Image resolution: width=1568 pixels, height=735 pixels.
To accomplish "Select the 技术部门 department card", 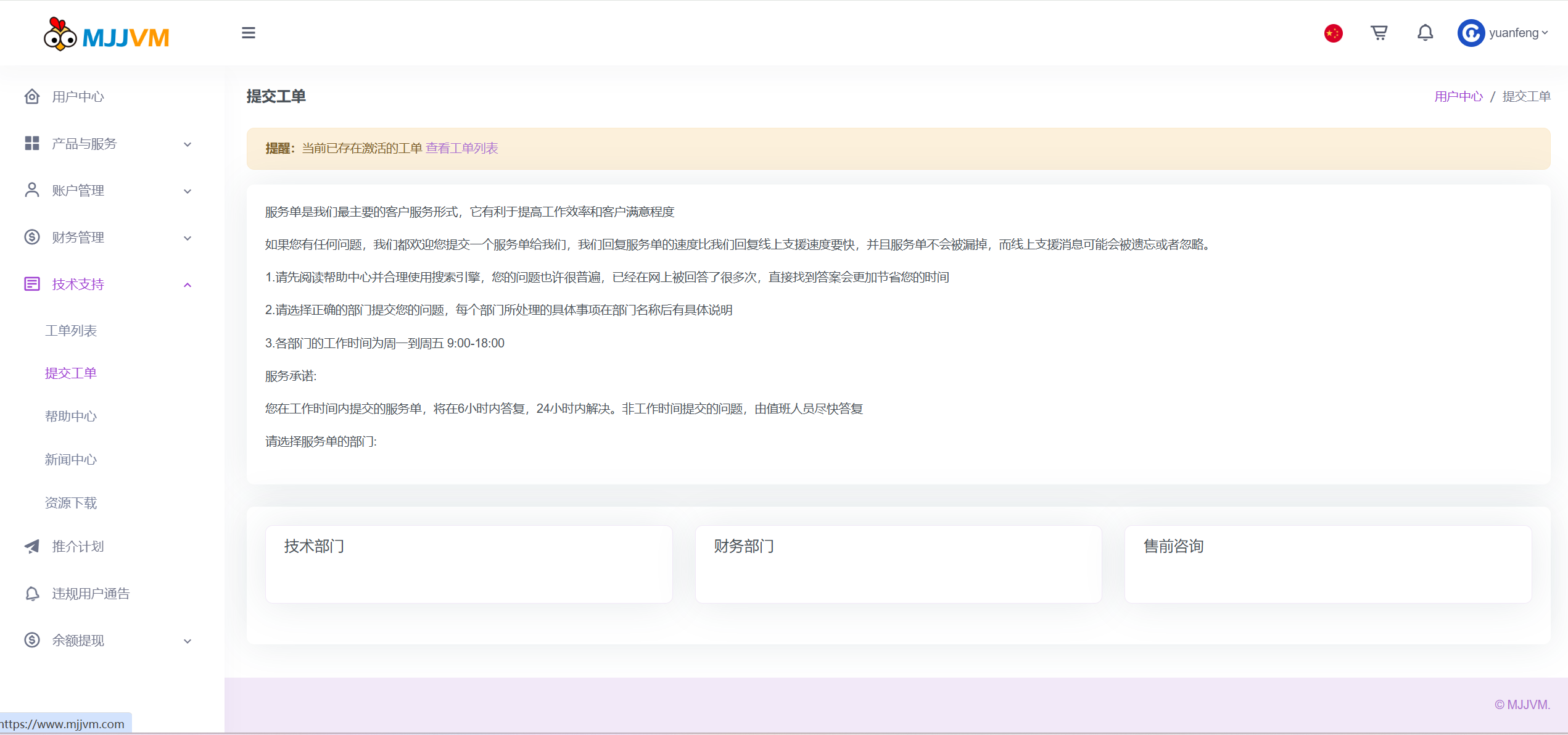I will pyautogui.click(x=468, y=563).
